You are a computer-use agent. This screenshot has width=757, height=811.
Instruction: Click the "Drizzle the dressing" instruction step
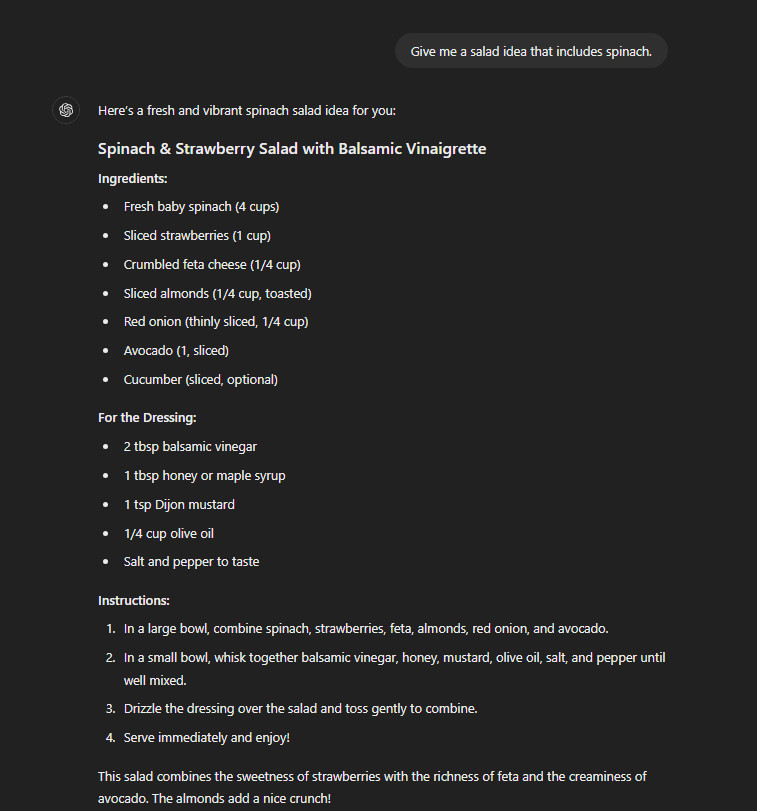click(300, 709)
